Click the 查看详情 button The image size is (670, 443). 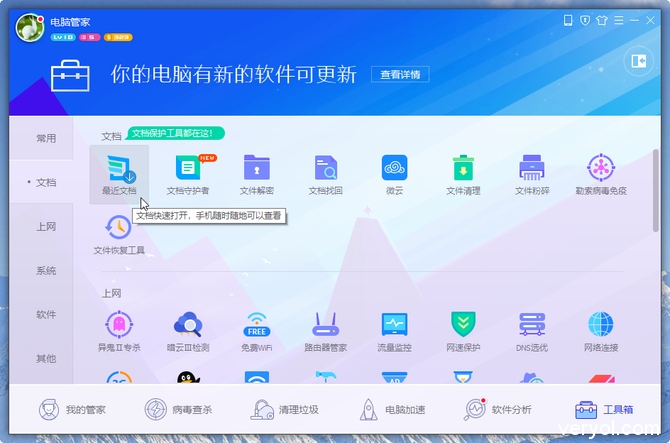pos(400,75)
